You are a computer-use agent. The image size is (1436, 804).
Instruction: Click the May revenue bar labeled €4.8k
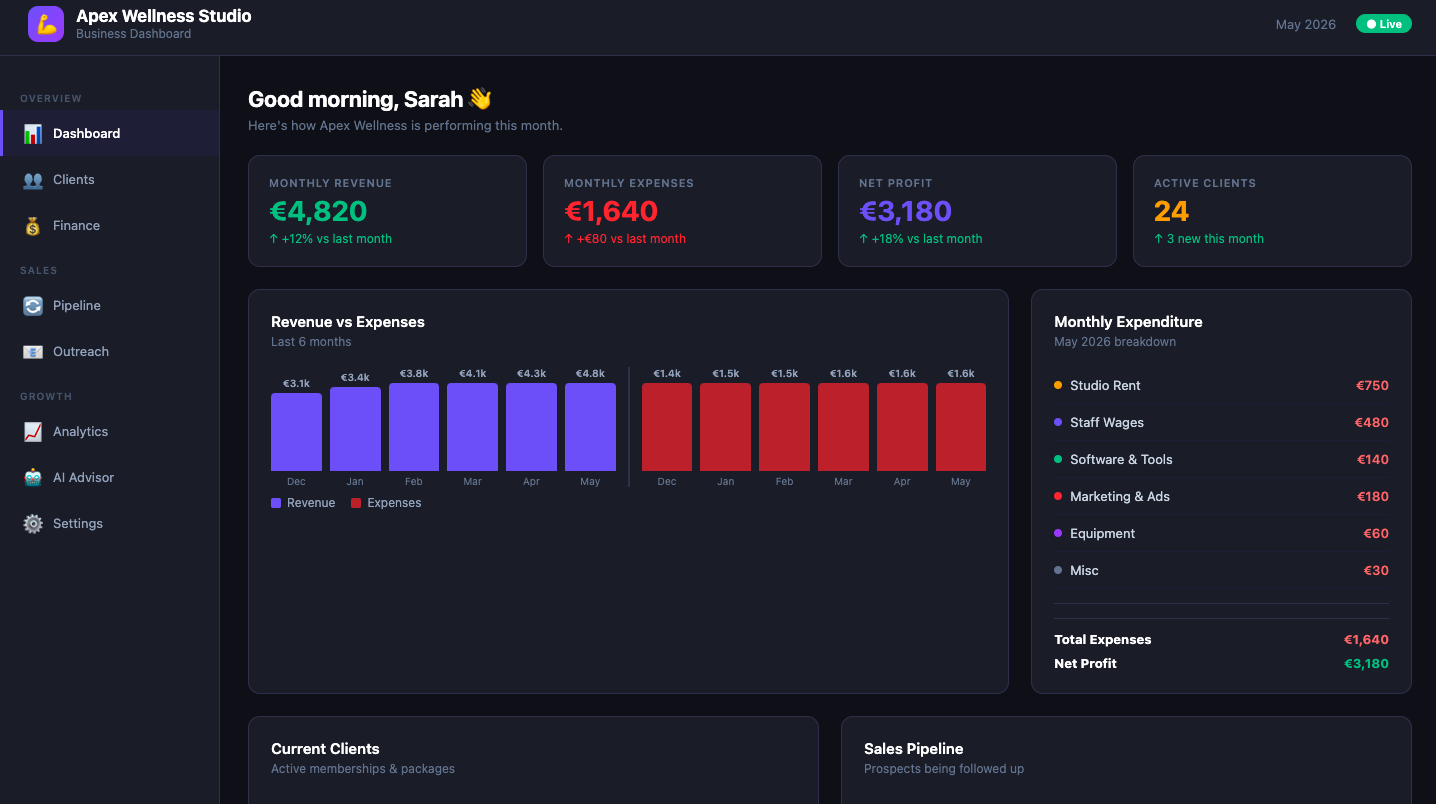[x=590, y=427]
